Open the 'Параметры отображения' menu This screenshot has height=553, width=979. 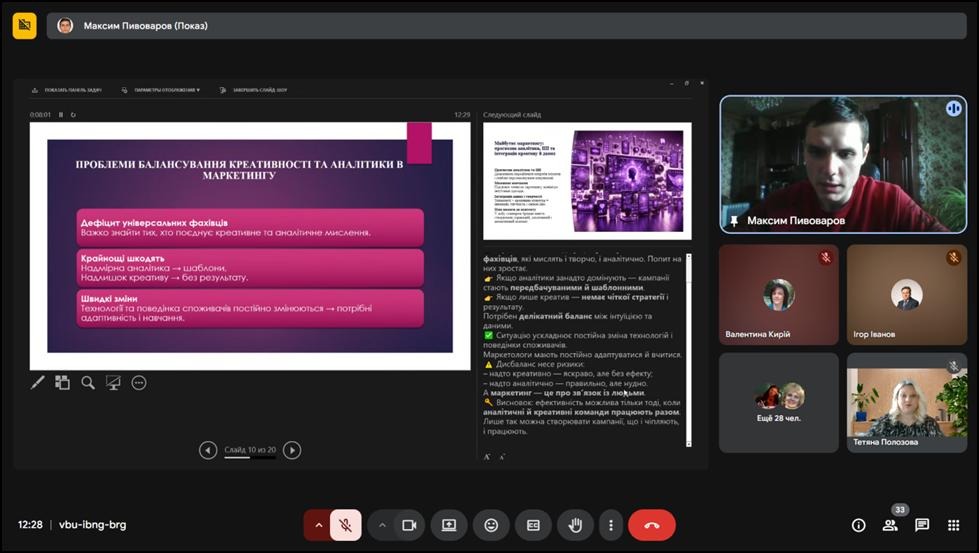click(161, 90)
